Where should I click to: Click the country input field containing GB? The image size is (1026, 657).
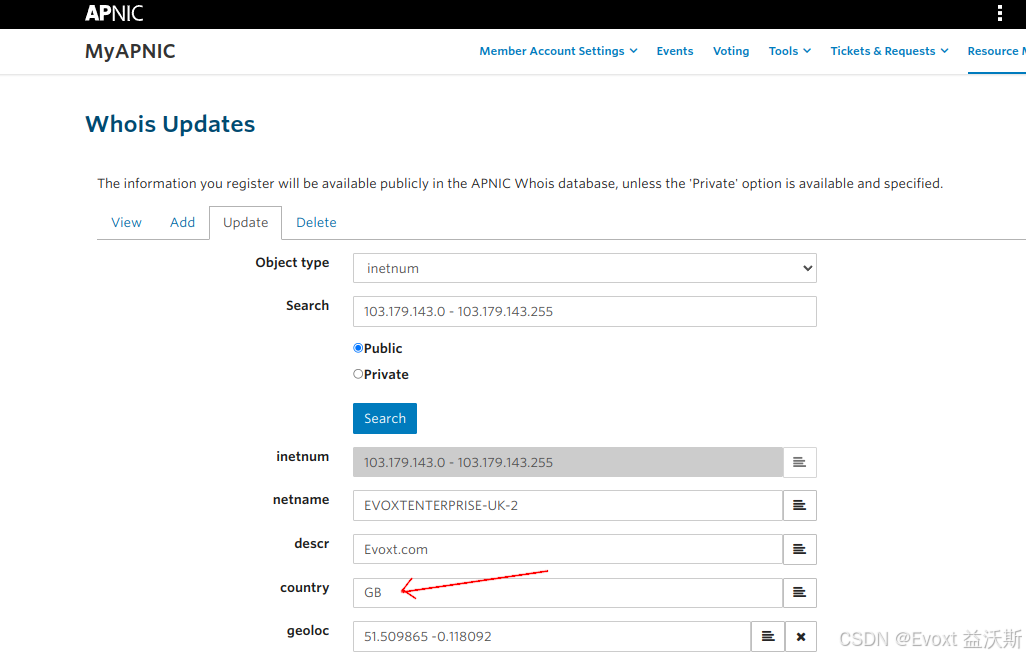567,593
